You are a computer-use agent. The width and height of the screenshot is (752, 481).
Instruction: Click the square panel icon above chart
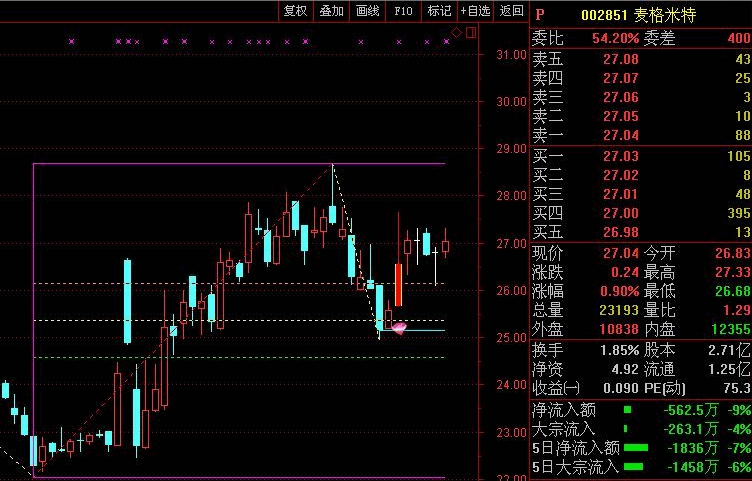471,33
